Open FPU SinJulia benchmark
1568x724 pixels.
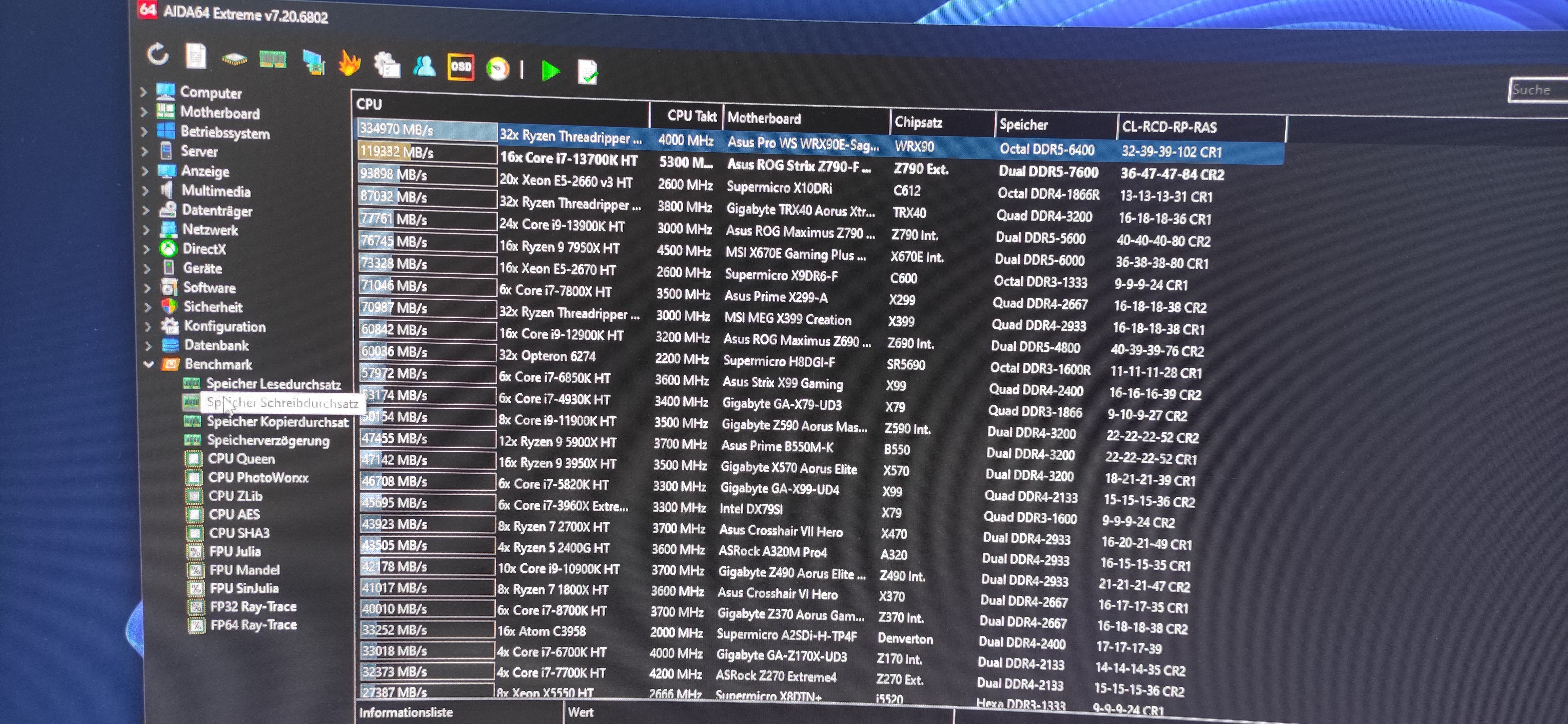[244, 588]
